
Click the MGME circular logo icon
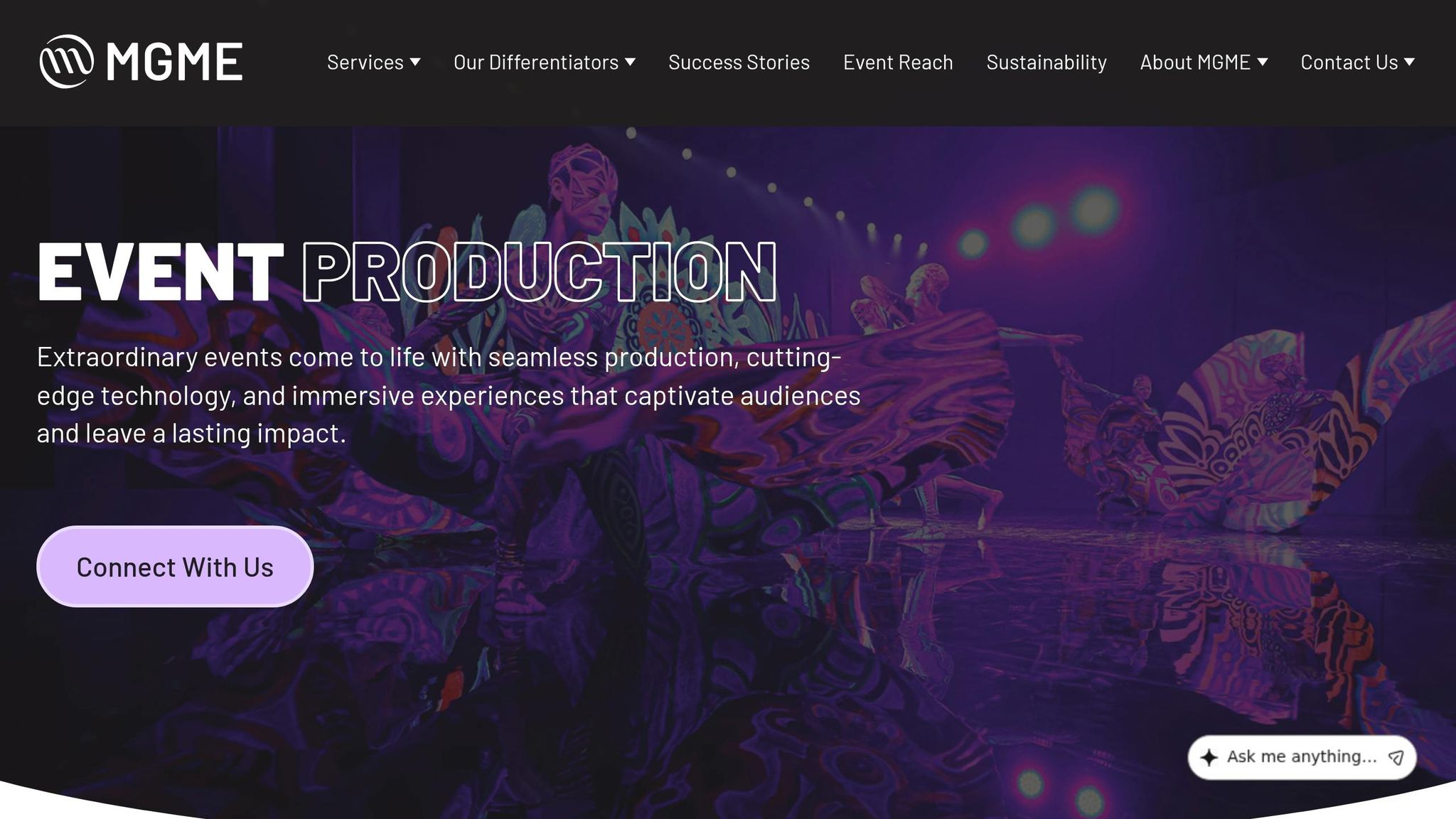click(x=66, y=62)
